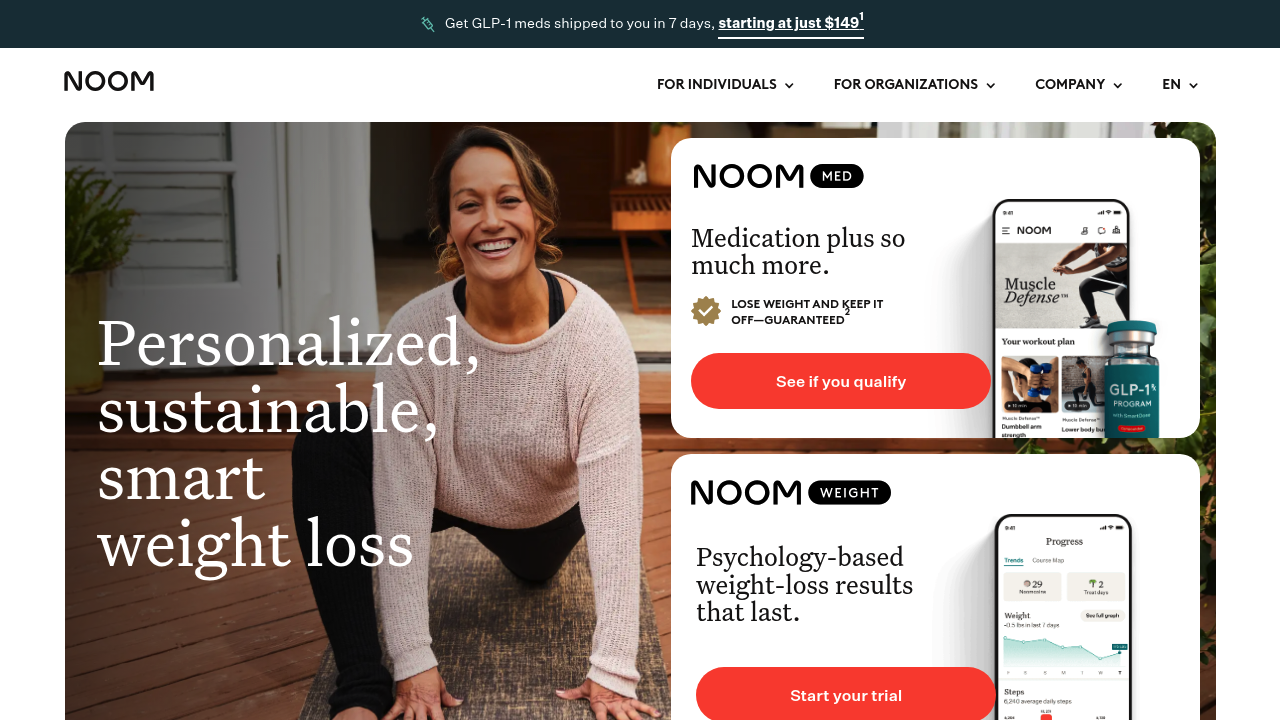Open the EN language selector
1280x720 pixels.
point(1180,84)
